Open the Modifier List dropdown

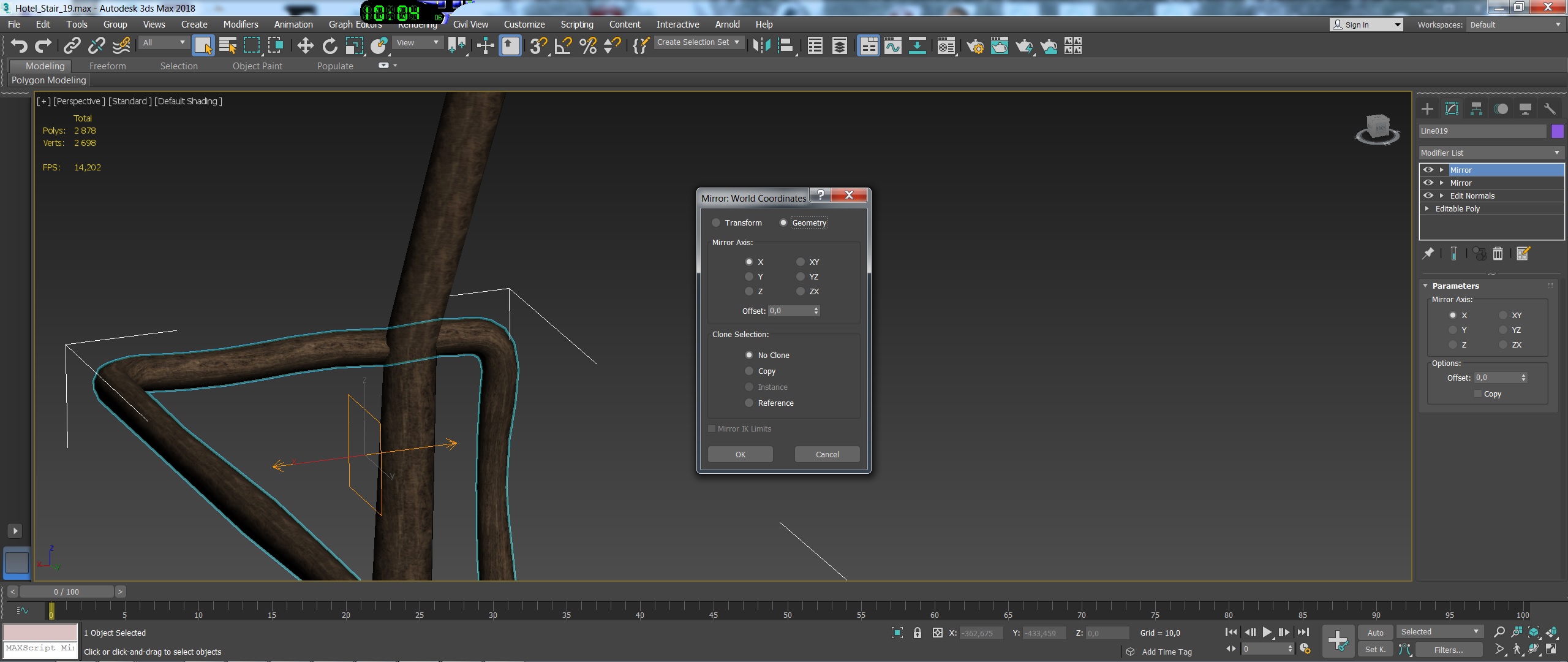1491,153
